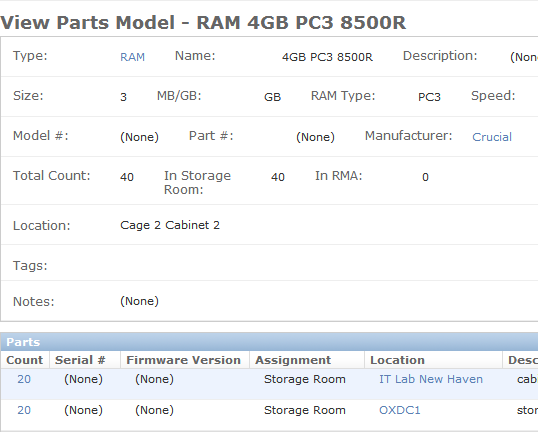The height and width of the screenshot is (432, 538).
Task: Open the Crucial manufacturer link
Action: click(492, 137)
